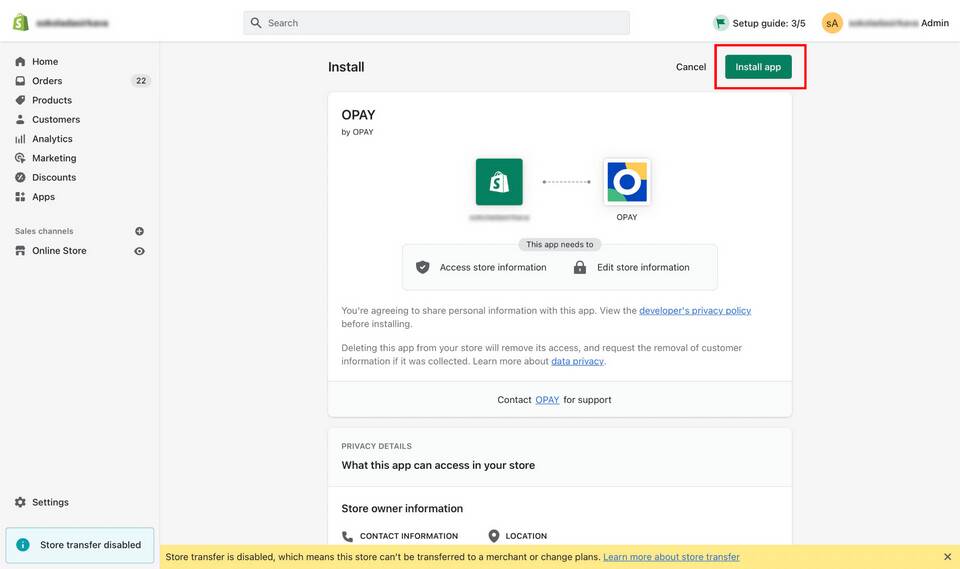Go to Customers section
The height and width of the screenshot is (569, 960).
56,119
